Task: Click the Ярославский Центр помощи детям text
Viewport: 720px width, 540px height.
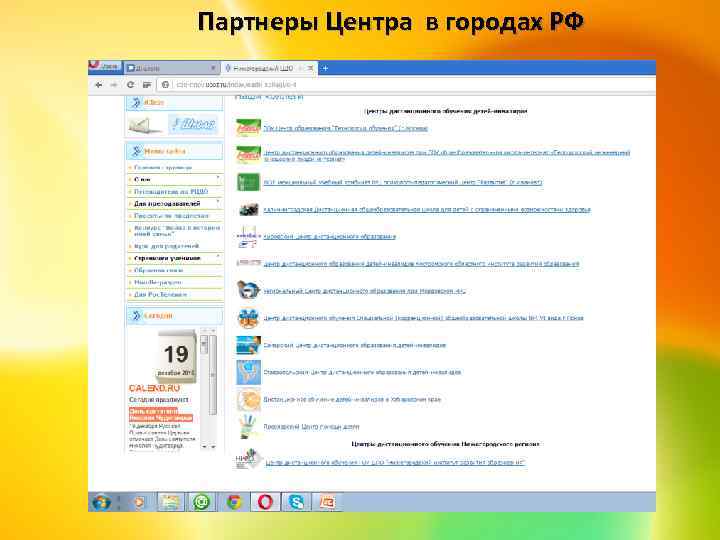Action: (x=311, y=427)
